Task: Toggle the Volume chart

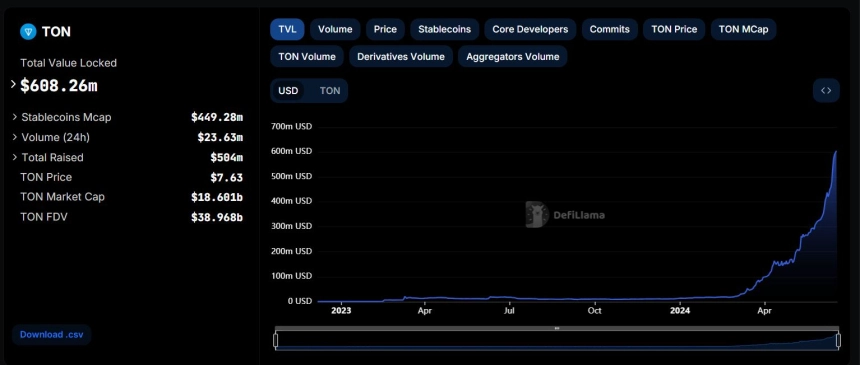Action: tap(335, 29)
